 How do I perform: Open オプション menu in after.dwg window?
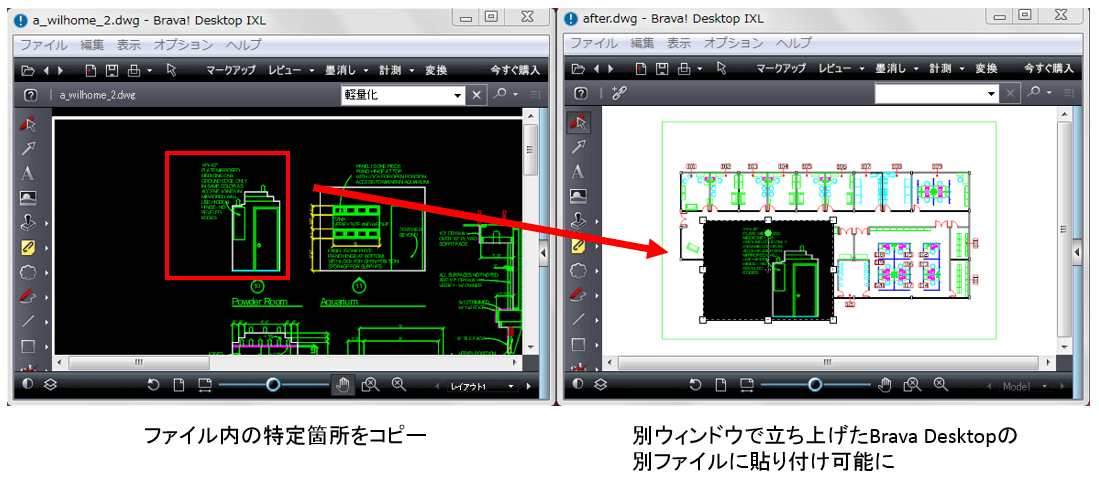(x=733, y=43)
